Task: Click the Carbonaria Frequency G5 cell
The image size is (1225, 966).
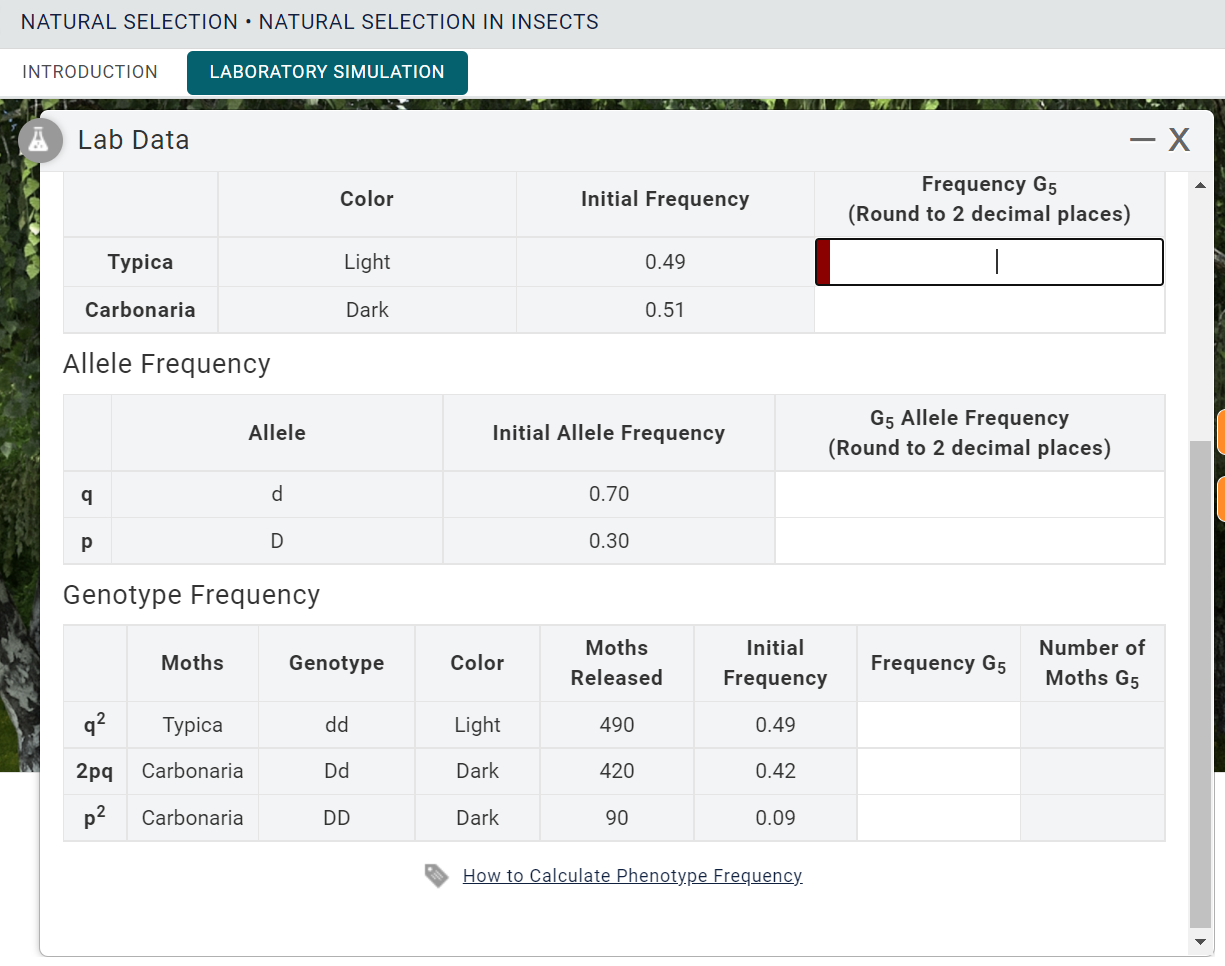Action: [989, 310]
